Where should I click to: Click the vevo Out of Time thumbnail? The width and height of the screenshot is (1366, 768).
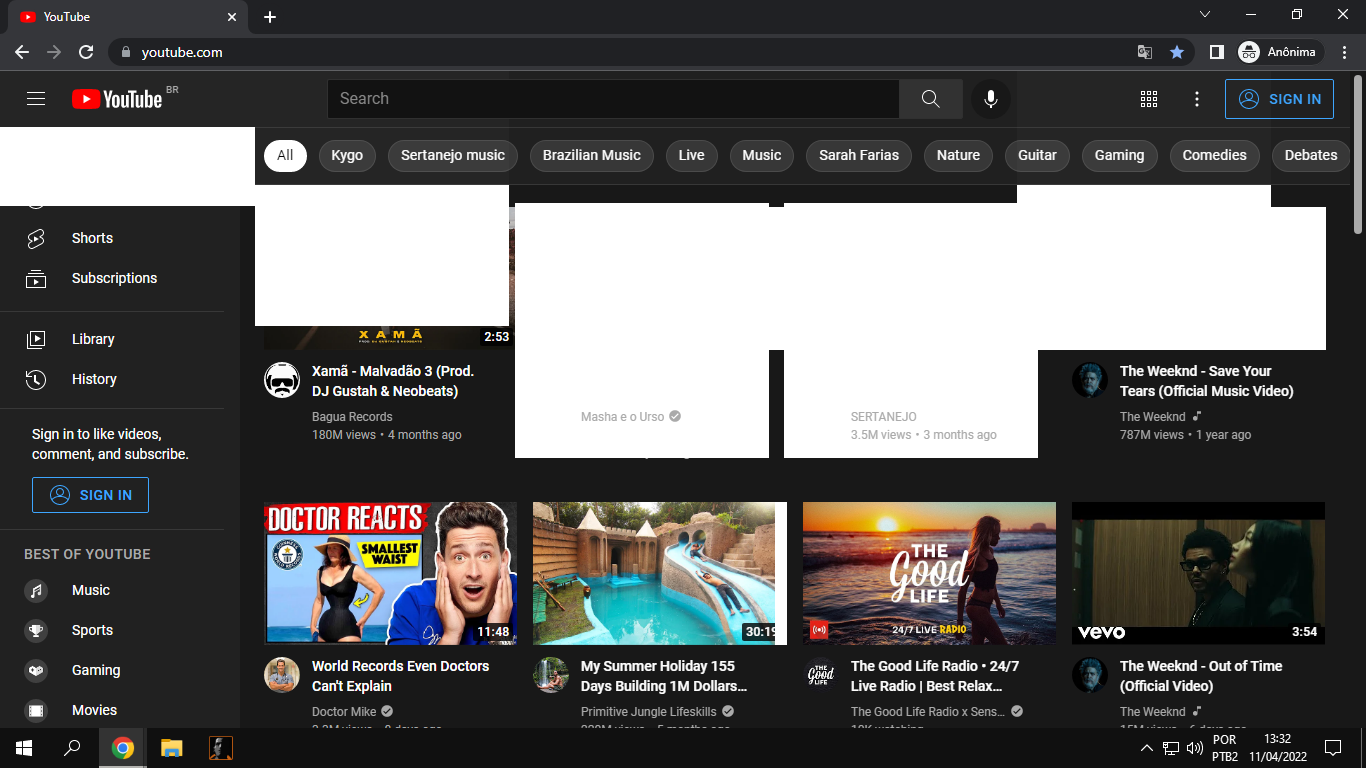pos(1198,573)
